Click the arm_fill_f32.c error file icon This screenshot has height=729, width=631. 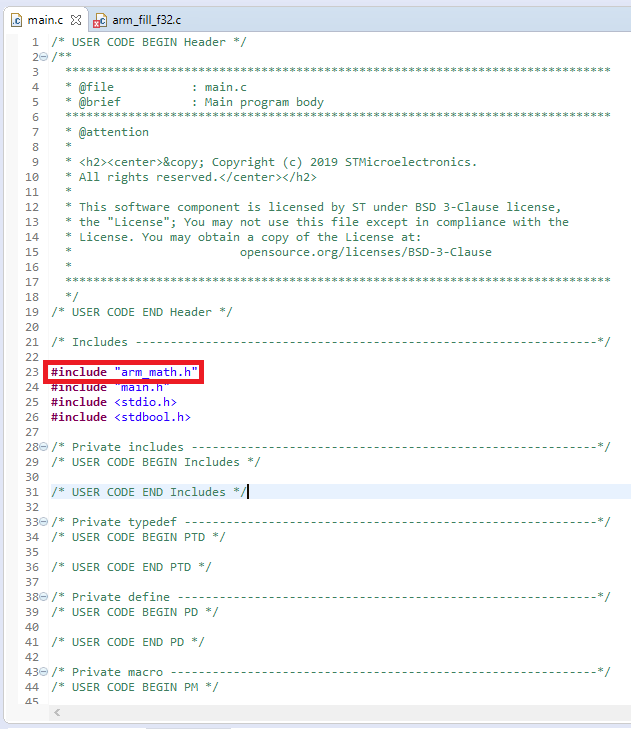point(100,20)
